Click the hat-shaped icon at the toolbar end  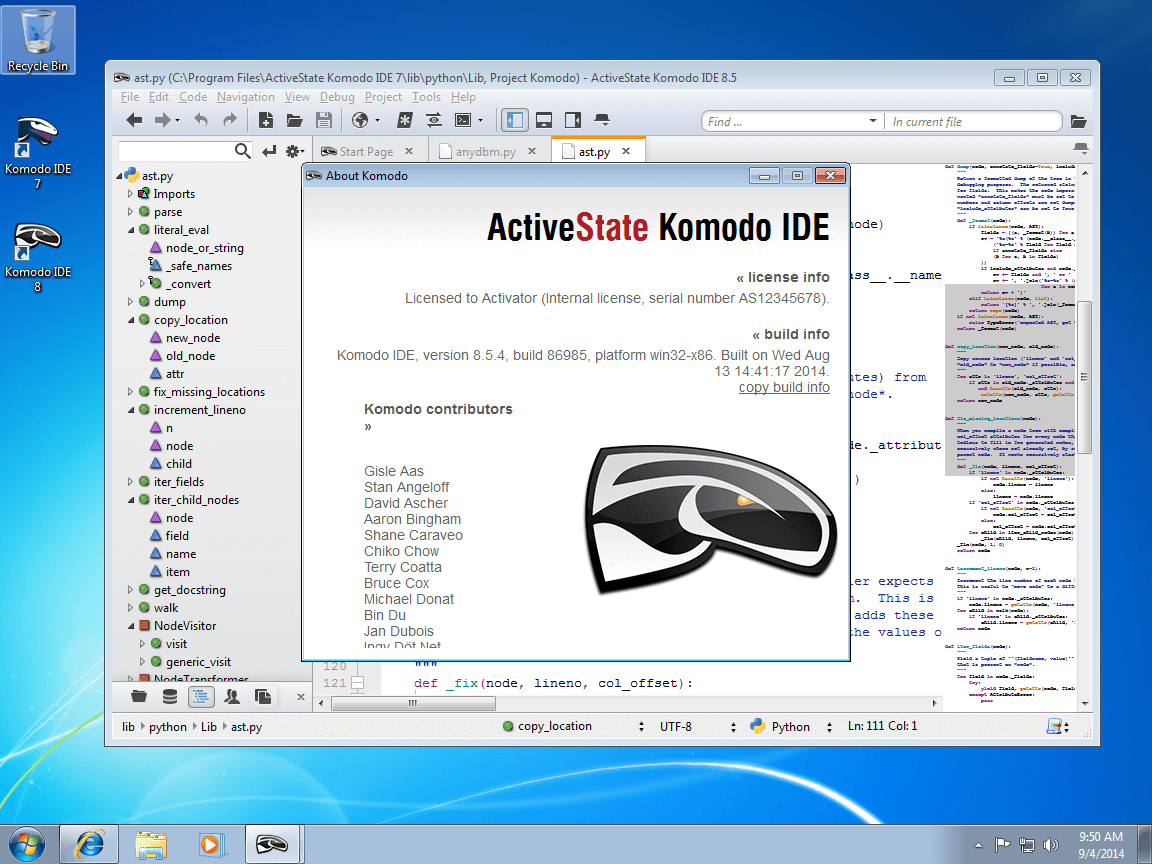pos(602,120)
